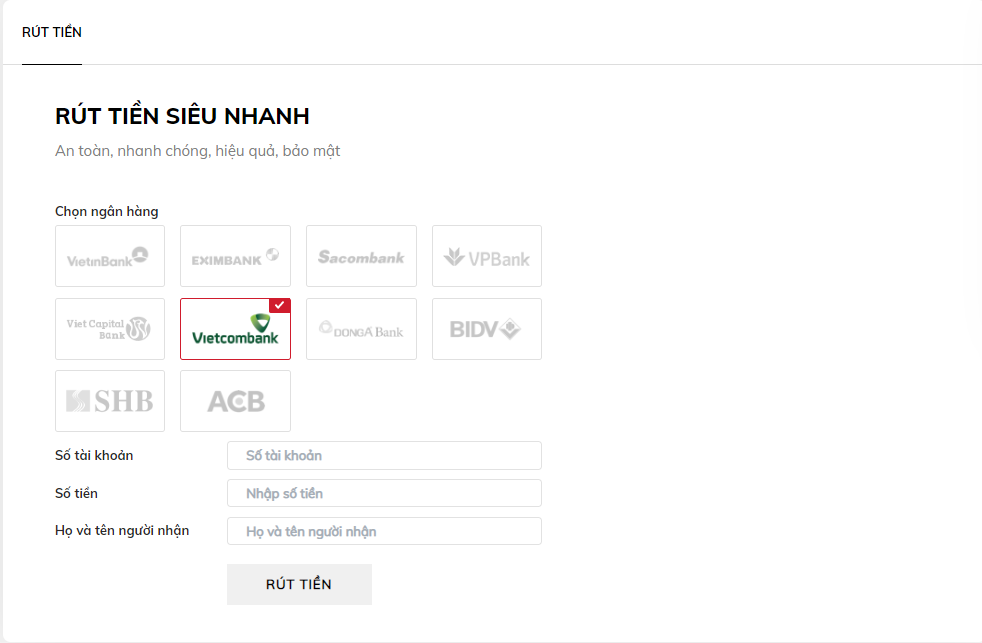Screen dimensions: 982x643
Task: Select the Viet Capital Bank logo
Action: point(110,329)
